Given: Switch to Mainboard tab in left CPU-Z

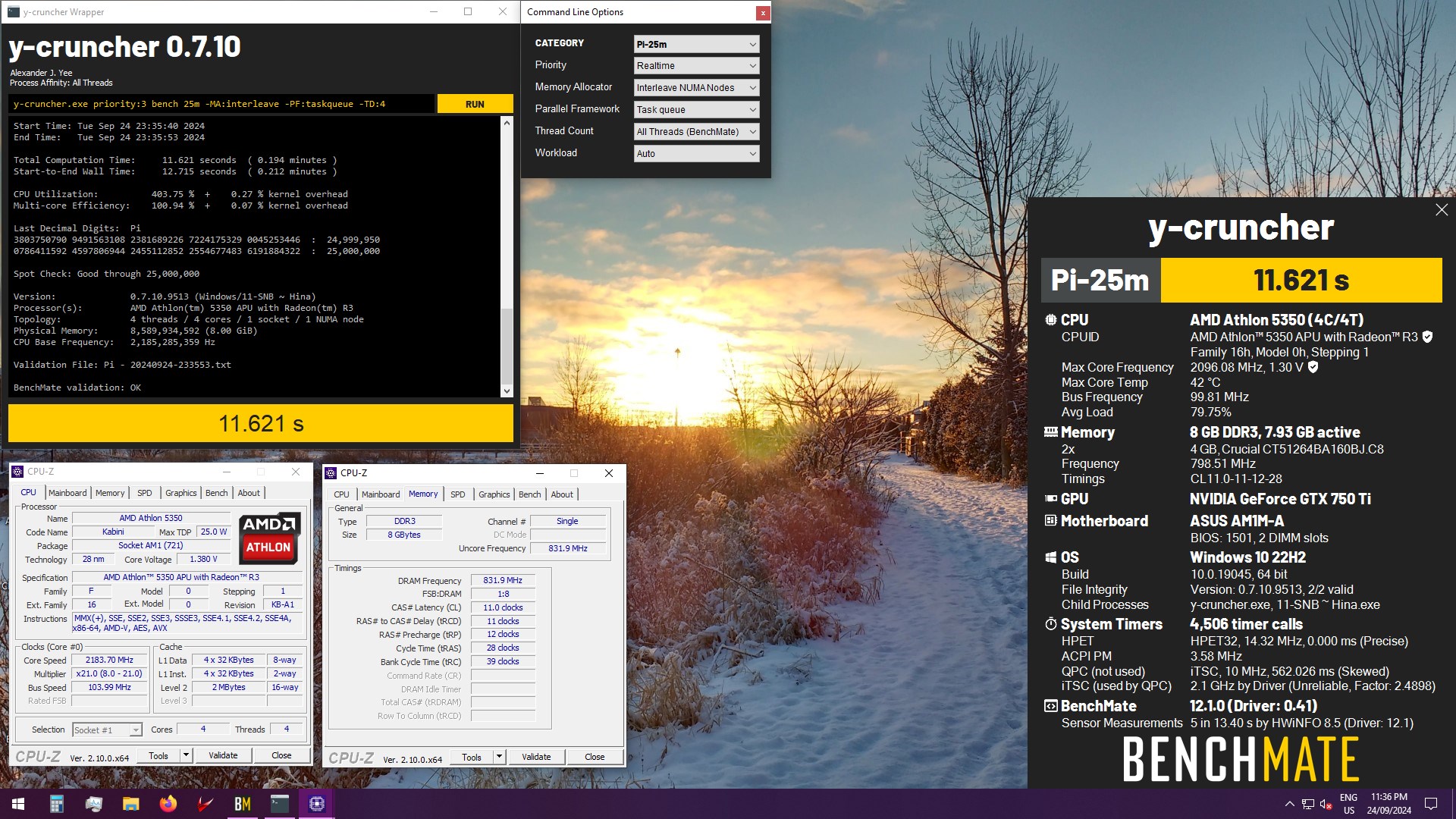Looking at the screenshot, I should pyautogui.click(x=67, y=493).
